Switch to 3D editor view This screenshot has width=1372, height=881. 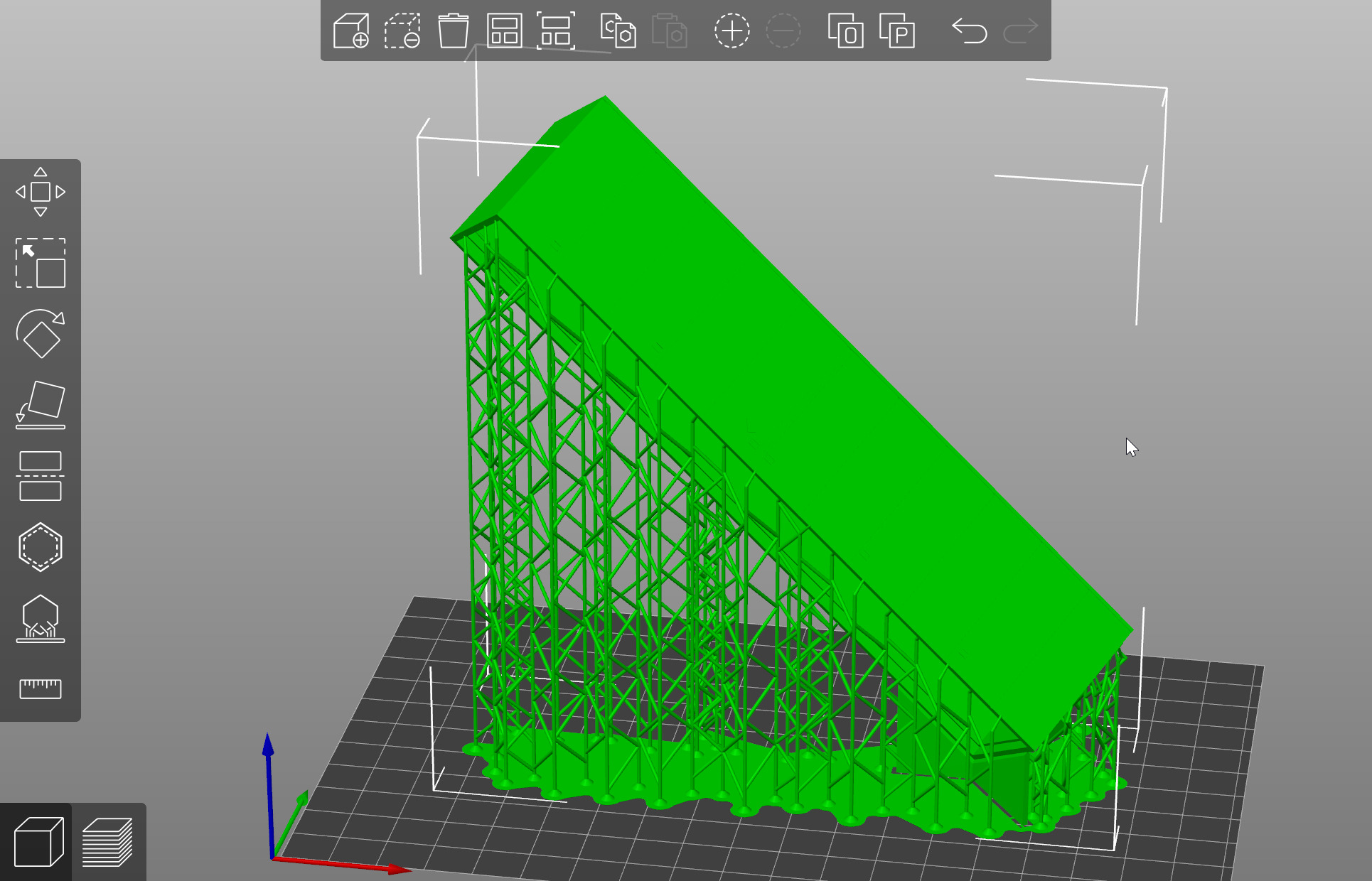[x=38, y=842]
